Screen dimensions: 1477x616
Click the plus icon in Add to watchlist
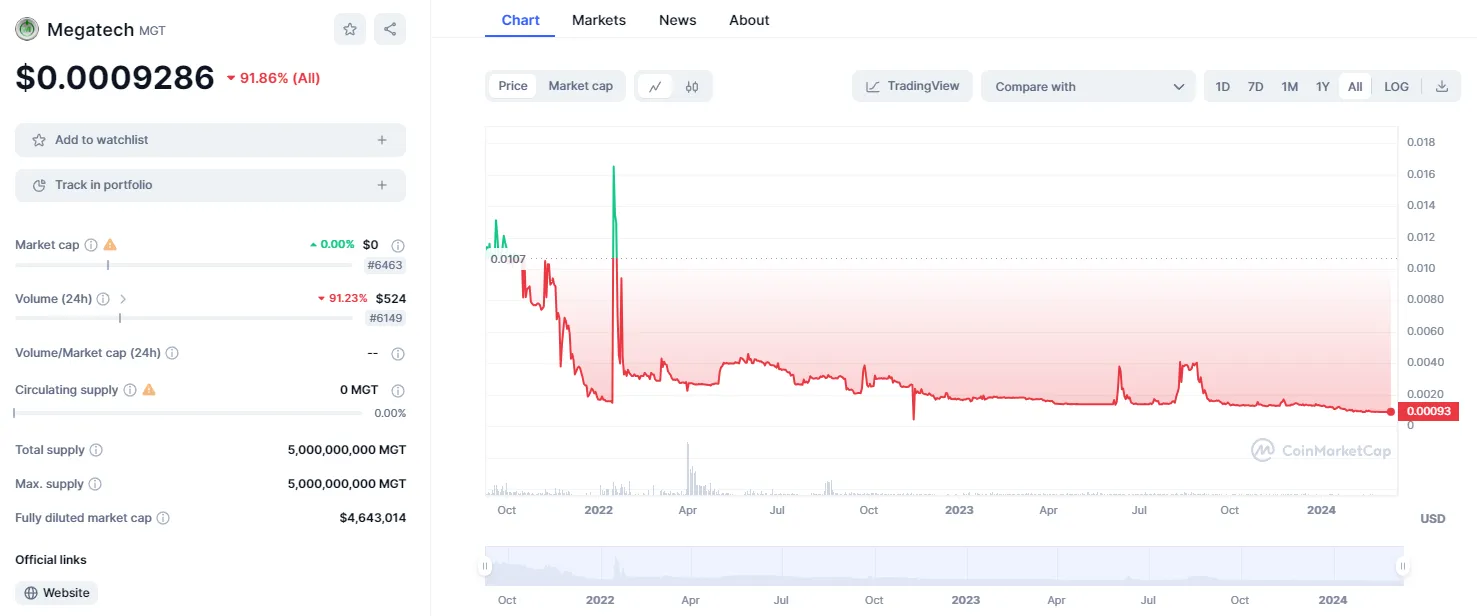click(x=382, y=140)
